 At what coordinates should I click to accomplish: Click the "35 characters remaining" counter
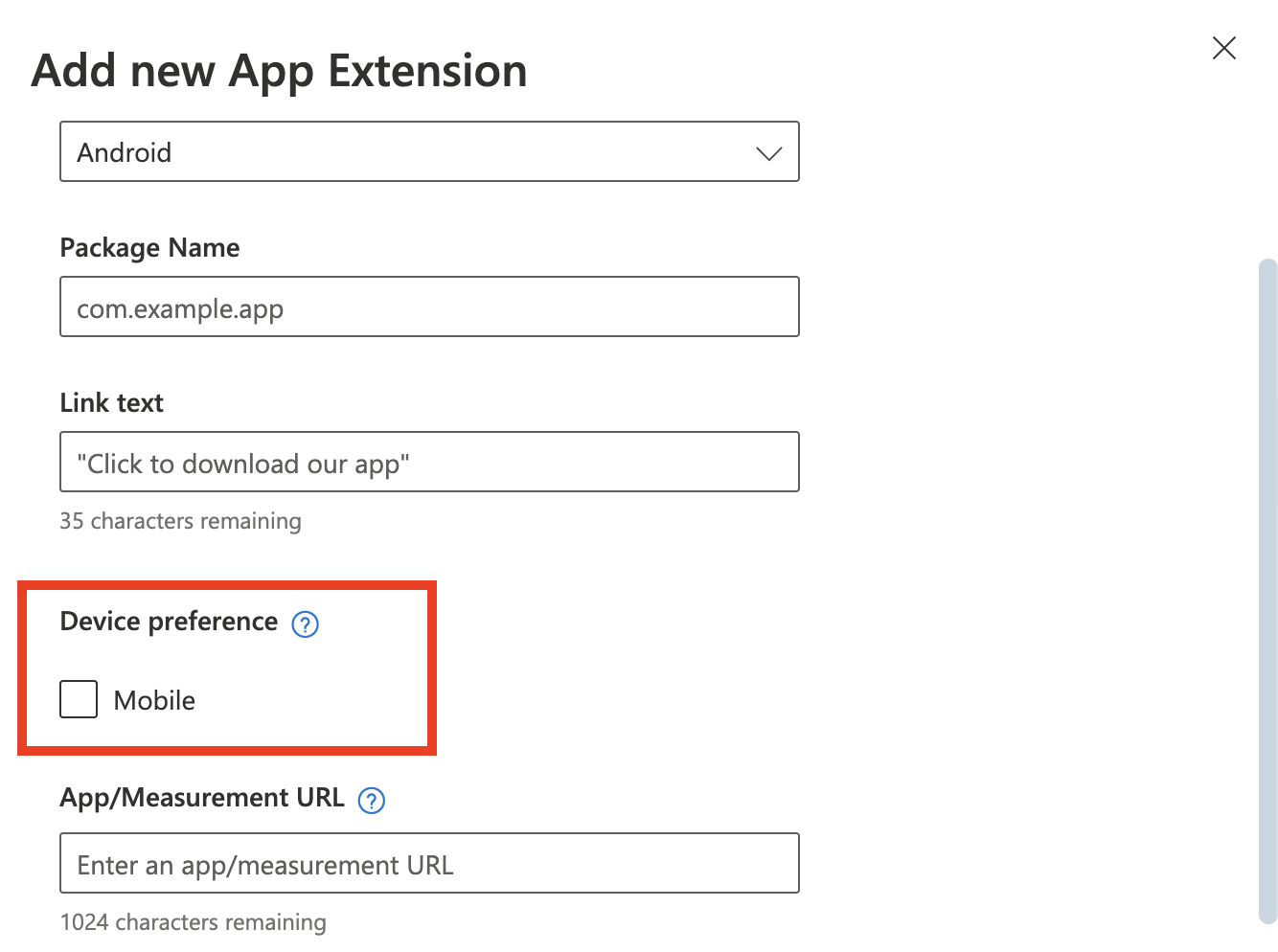180,521
